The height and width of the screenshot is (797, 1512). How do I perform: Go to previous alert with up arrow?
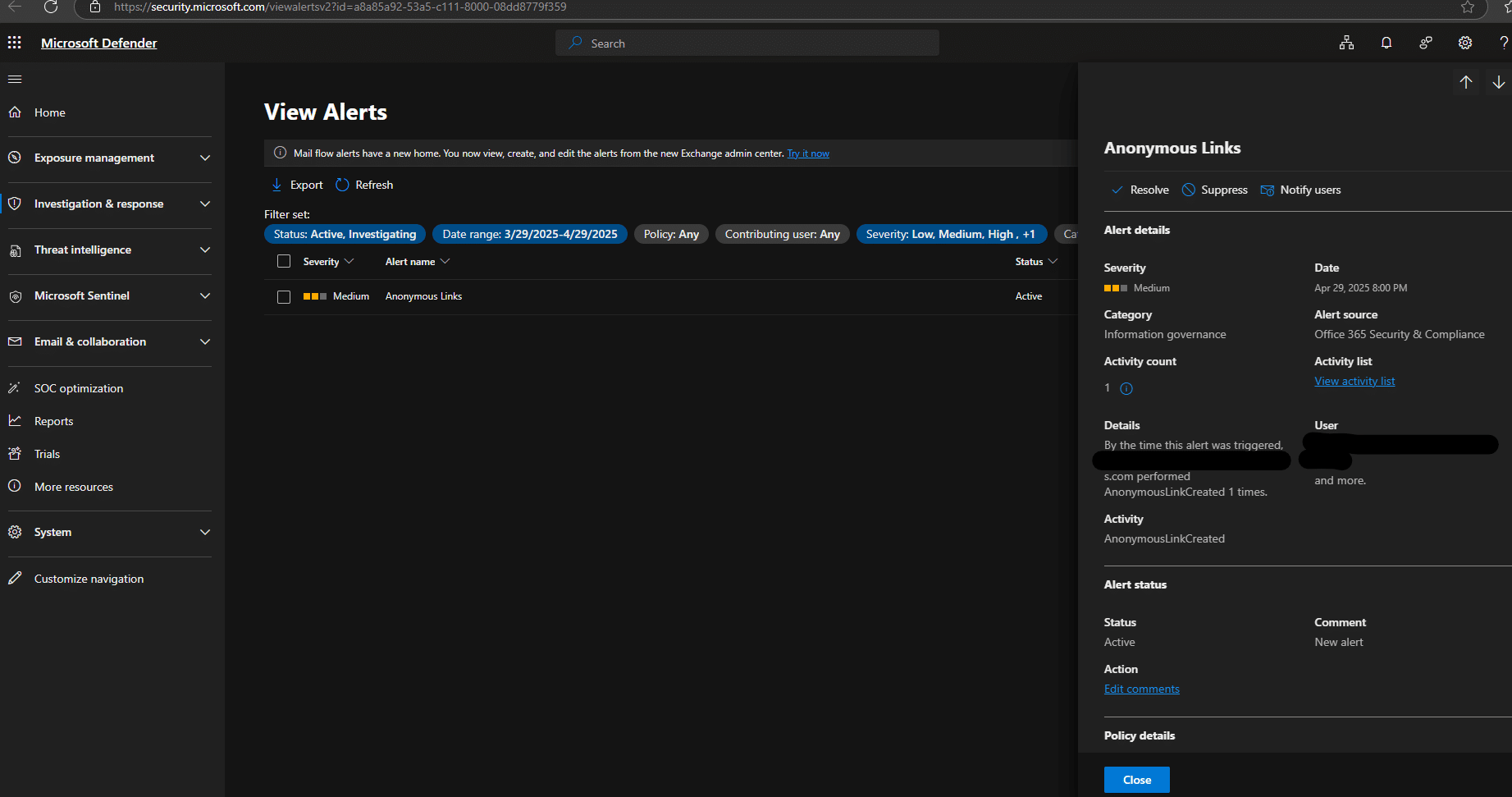pos(1466,82)
